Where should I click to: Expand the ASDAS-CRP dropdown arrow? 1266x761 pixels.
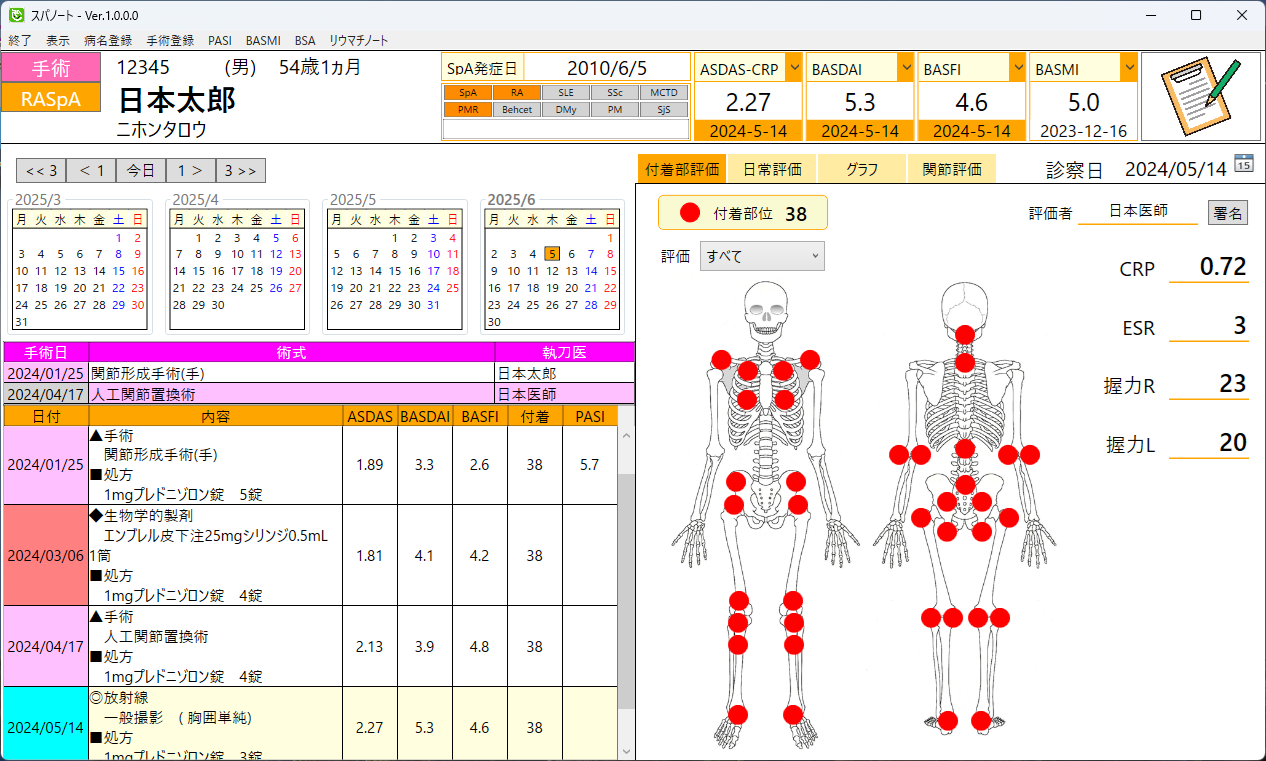pos(793,68)
